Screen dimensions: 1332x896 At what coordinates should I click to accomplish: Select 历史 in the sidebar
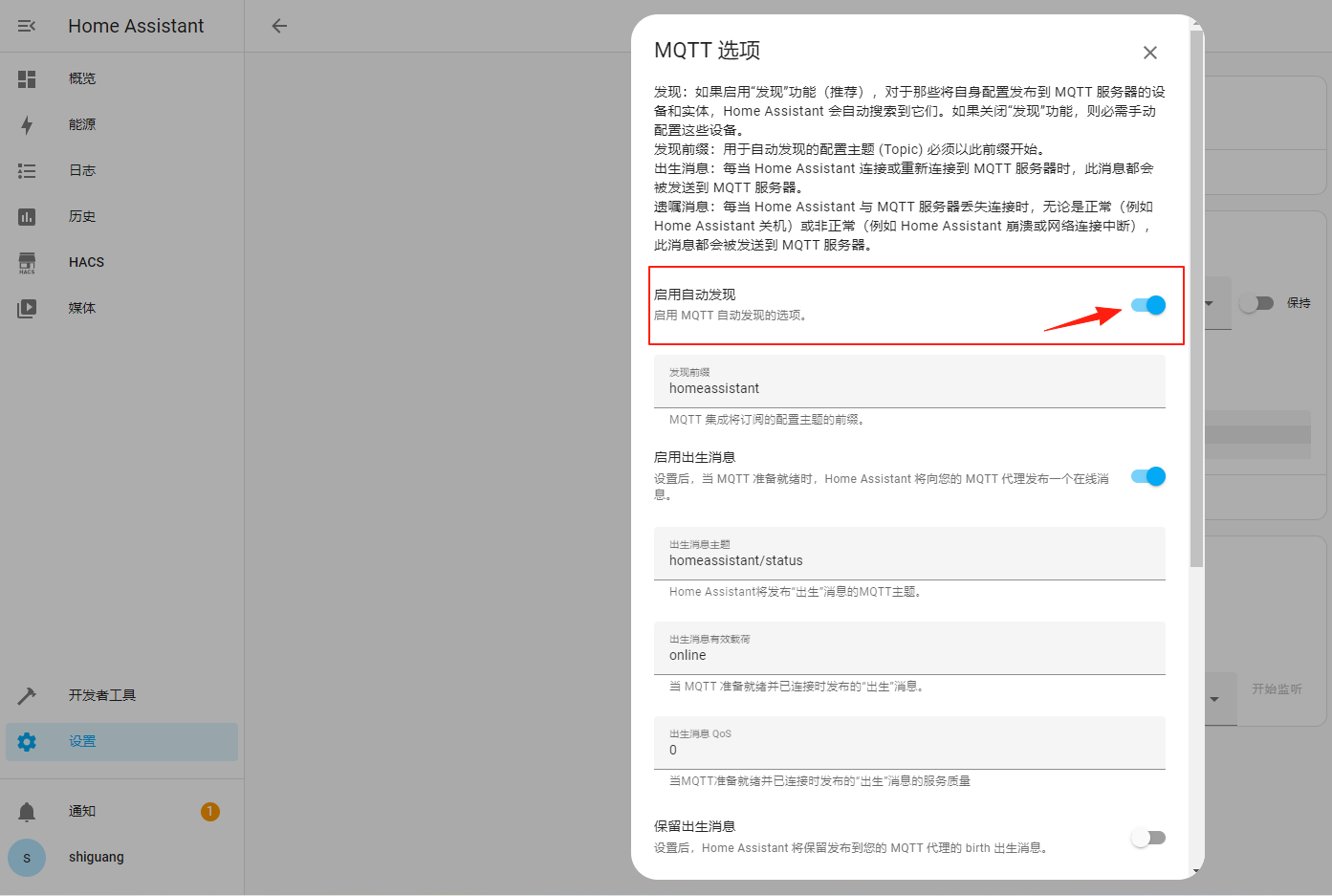(x=121, y=216)
